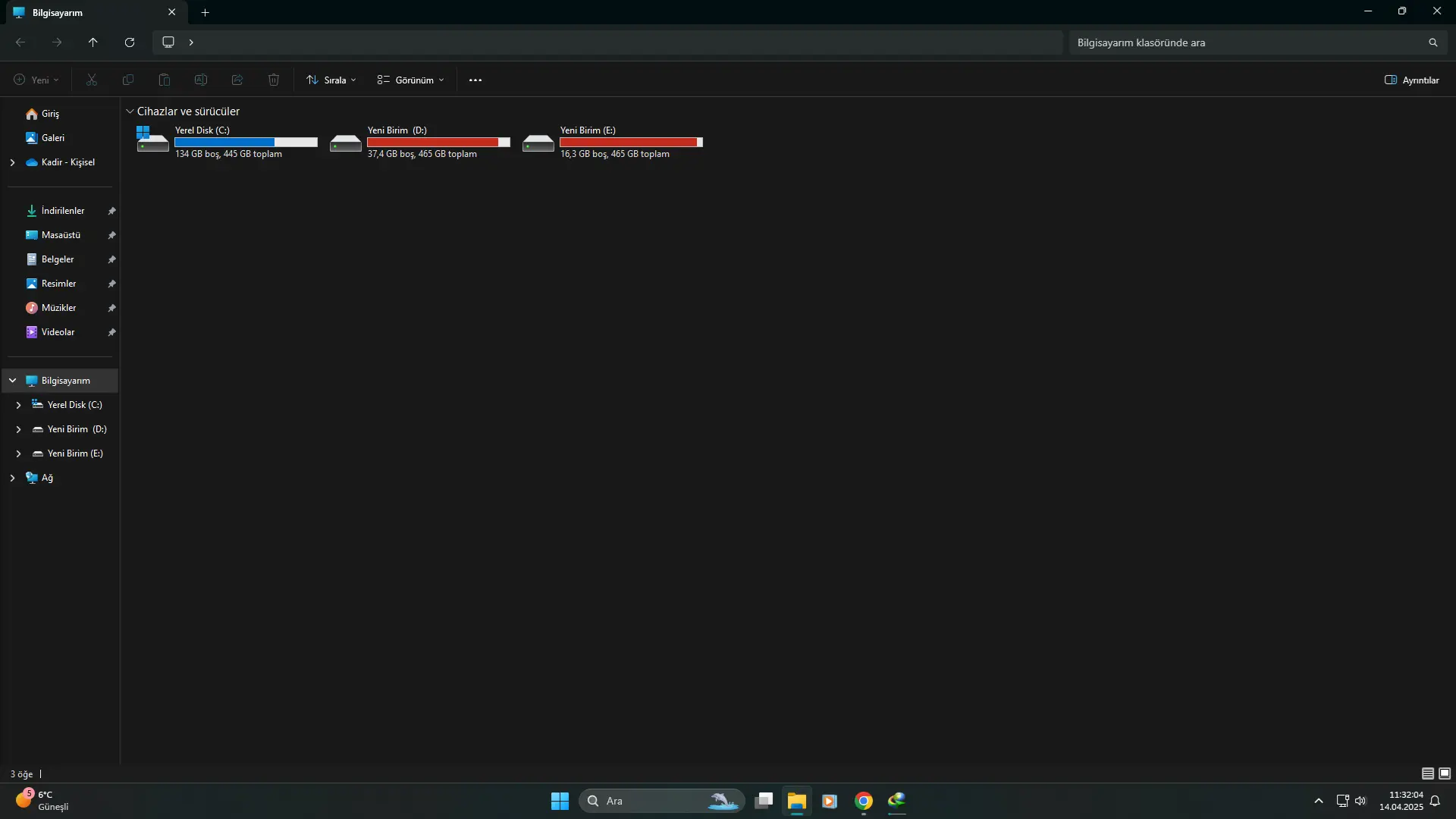
Task: Click the E: drive red usage bar
Action: (x=631, y=143)
